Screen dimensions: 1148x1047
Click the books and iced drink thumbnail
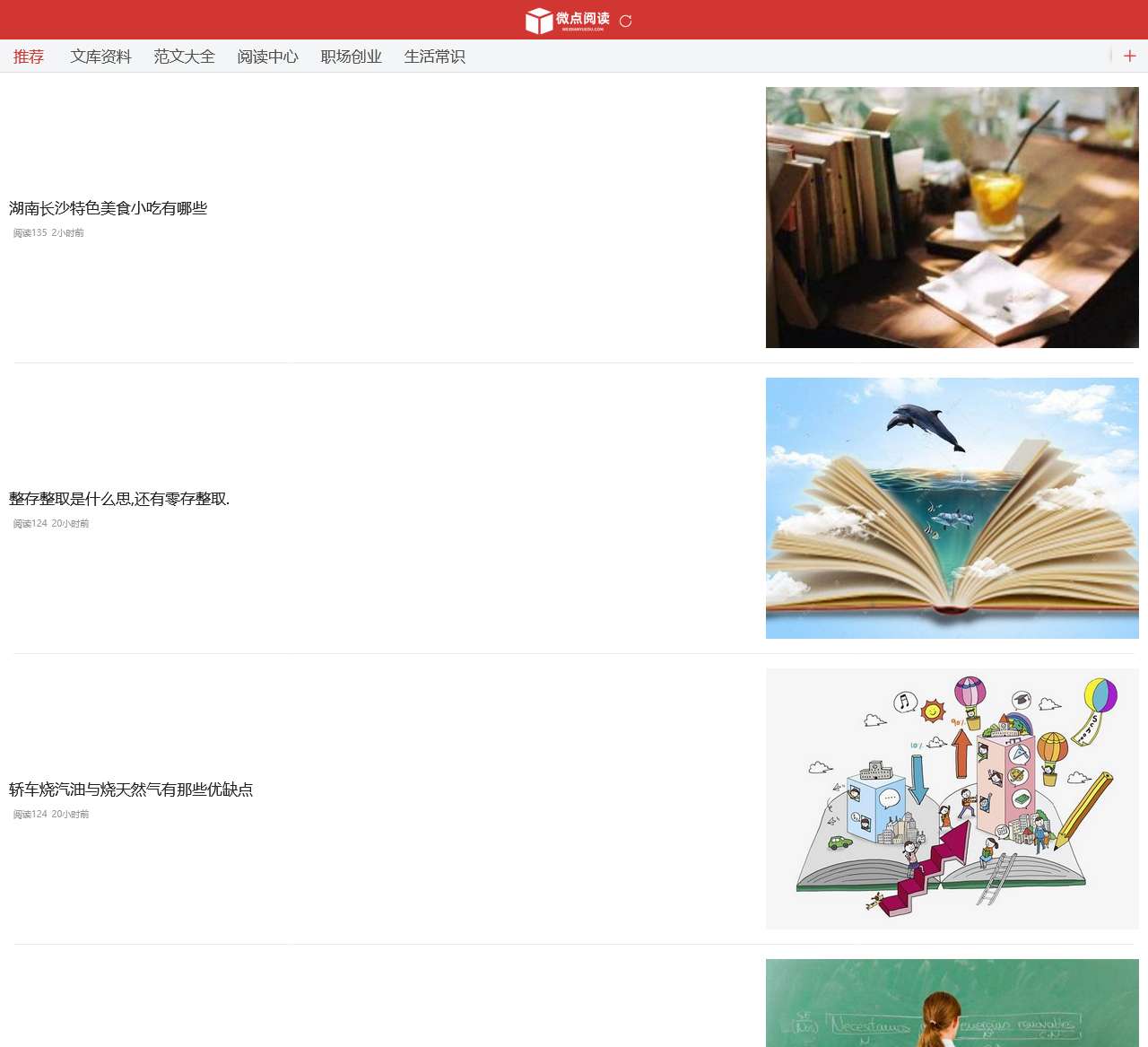click(952, 217)
